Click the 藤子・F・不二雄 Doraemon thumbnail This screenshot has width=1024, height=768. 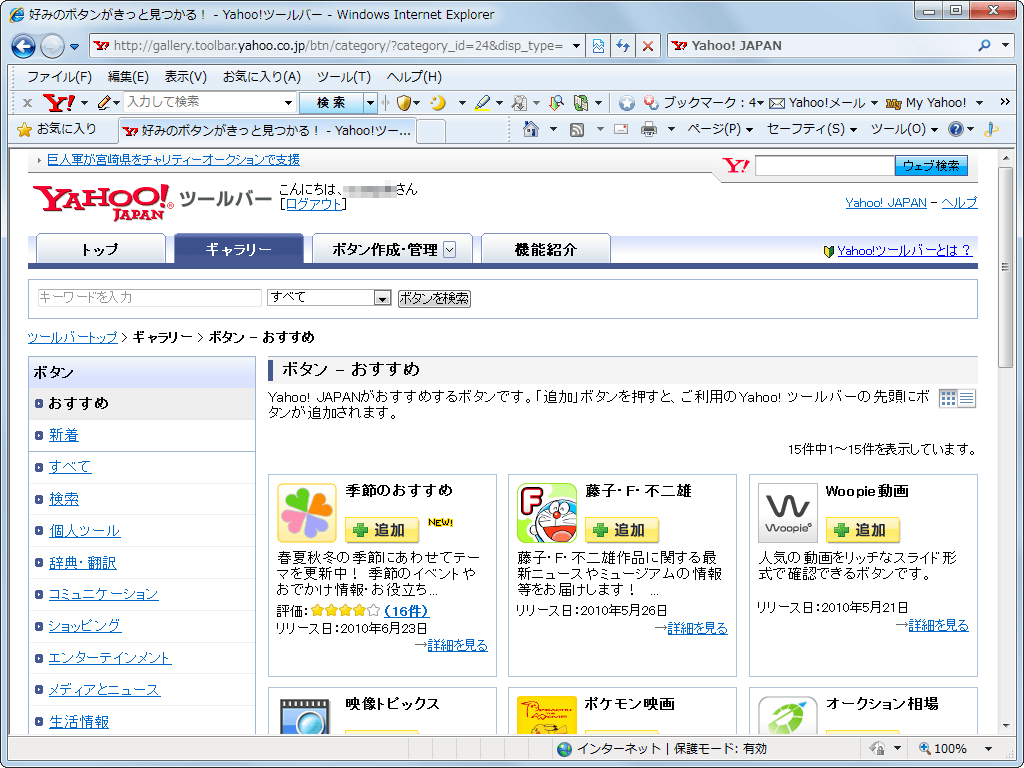(547, 513)
